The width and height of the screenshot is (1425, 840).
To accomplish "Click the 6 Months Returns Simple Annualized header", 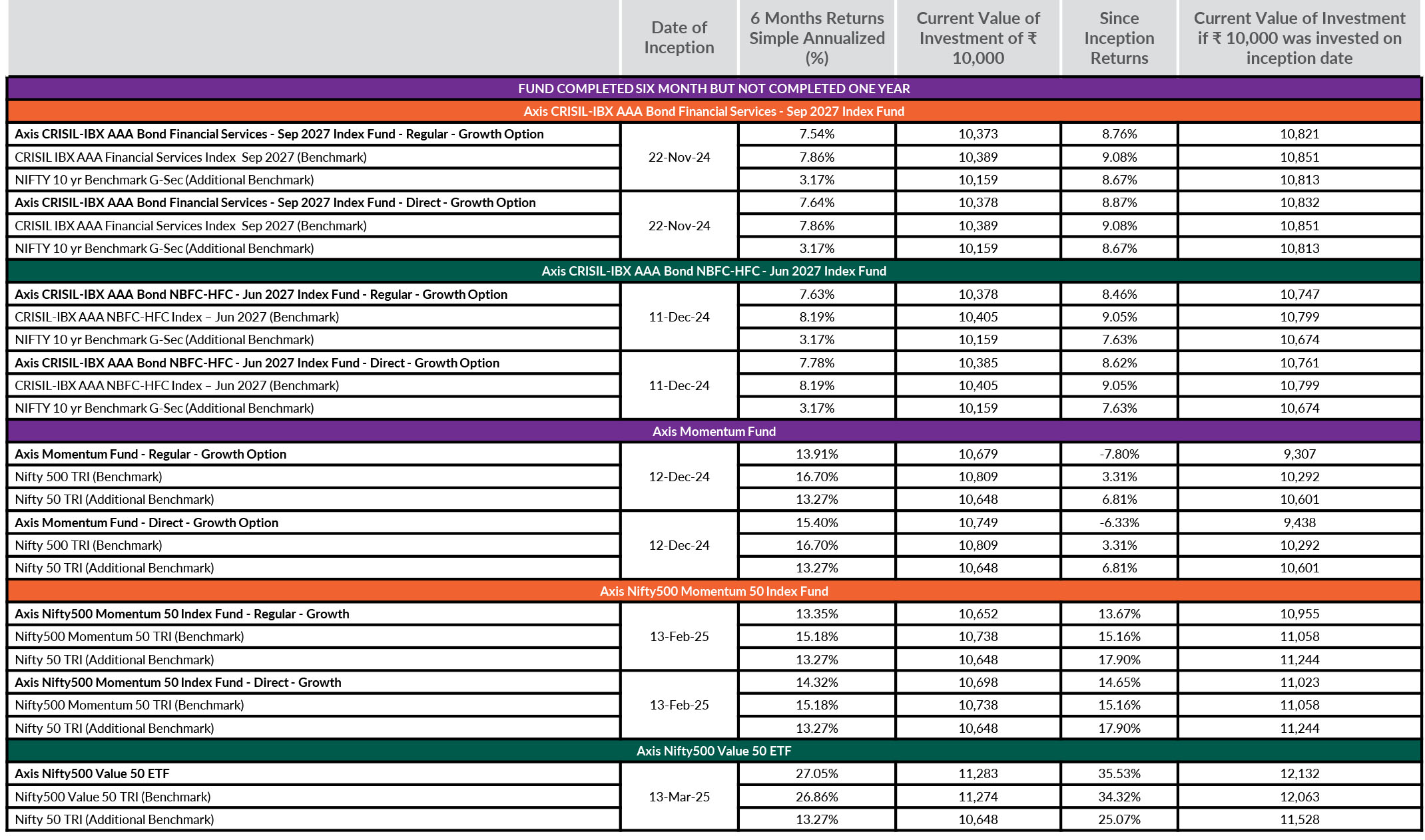I will pyautogui.click(x=816, y=38).
